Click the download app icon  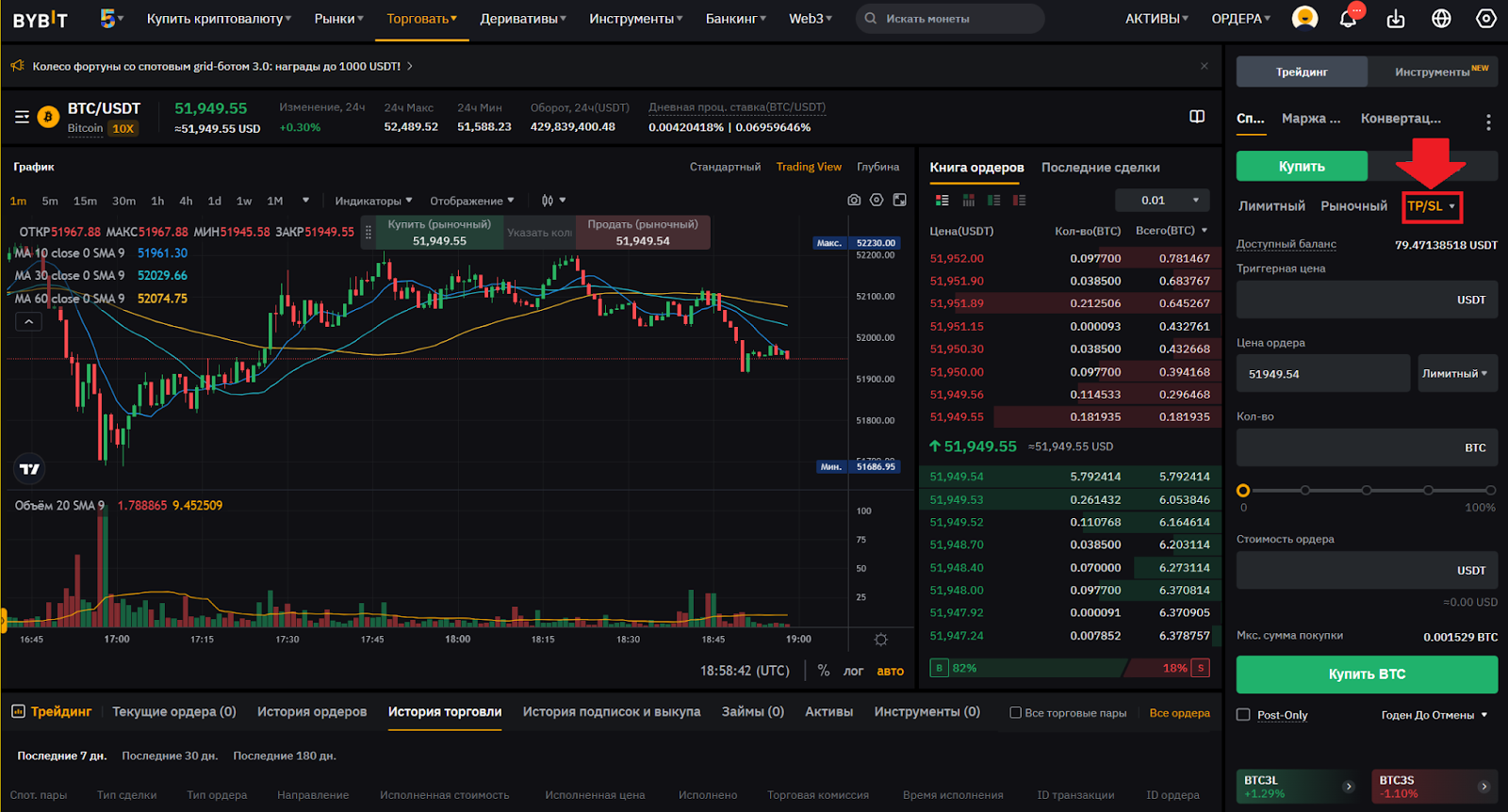click(1396, 19)
